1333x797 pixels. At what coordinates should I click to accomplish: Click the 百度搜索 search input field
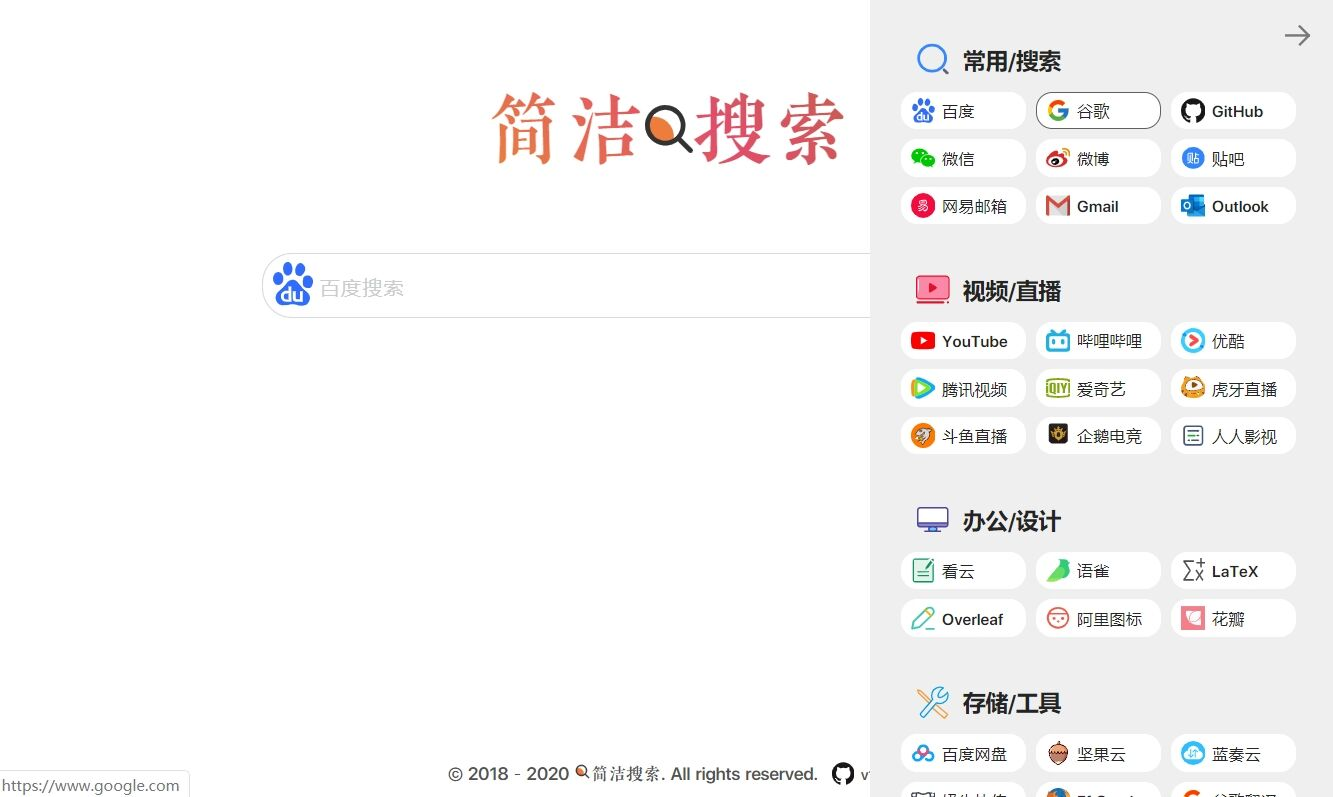[560, 285]
